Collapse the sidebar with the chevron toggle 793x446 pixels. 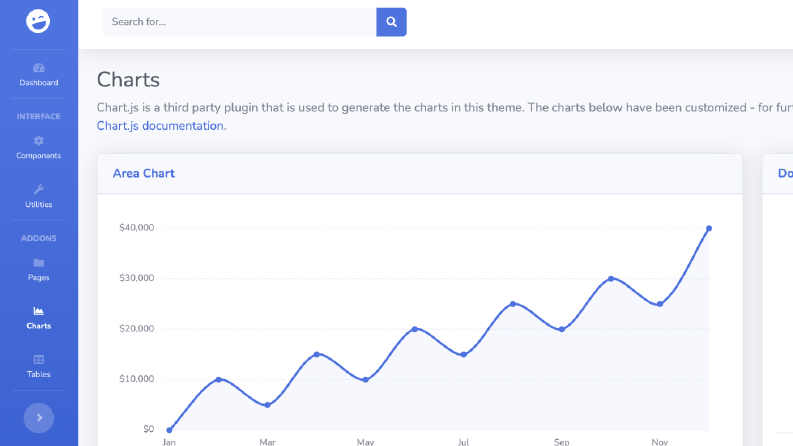coord(39,418)
